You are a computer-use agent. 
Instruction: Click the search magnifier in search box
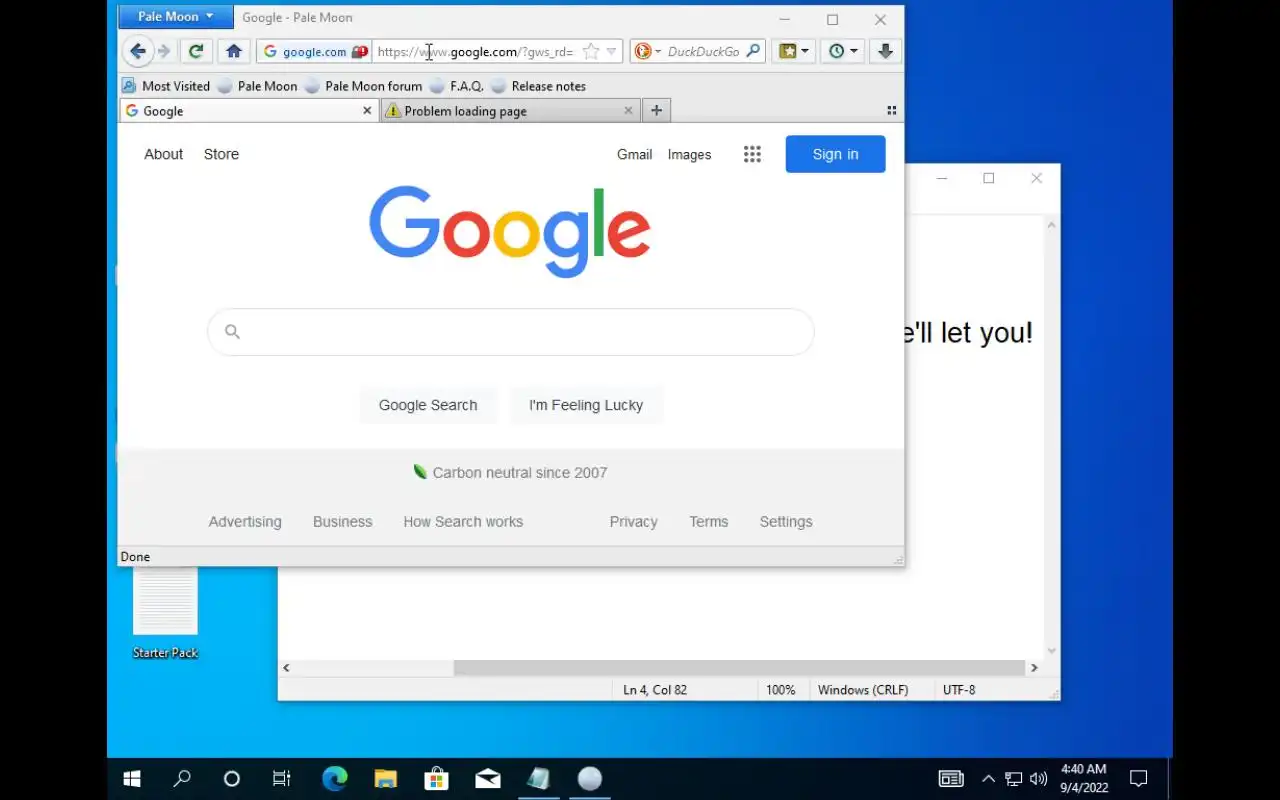pyautogui.click(x=754, y=51)
